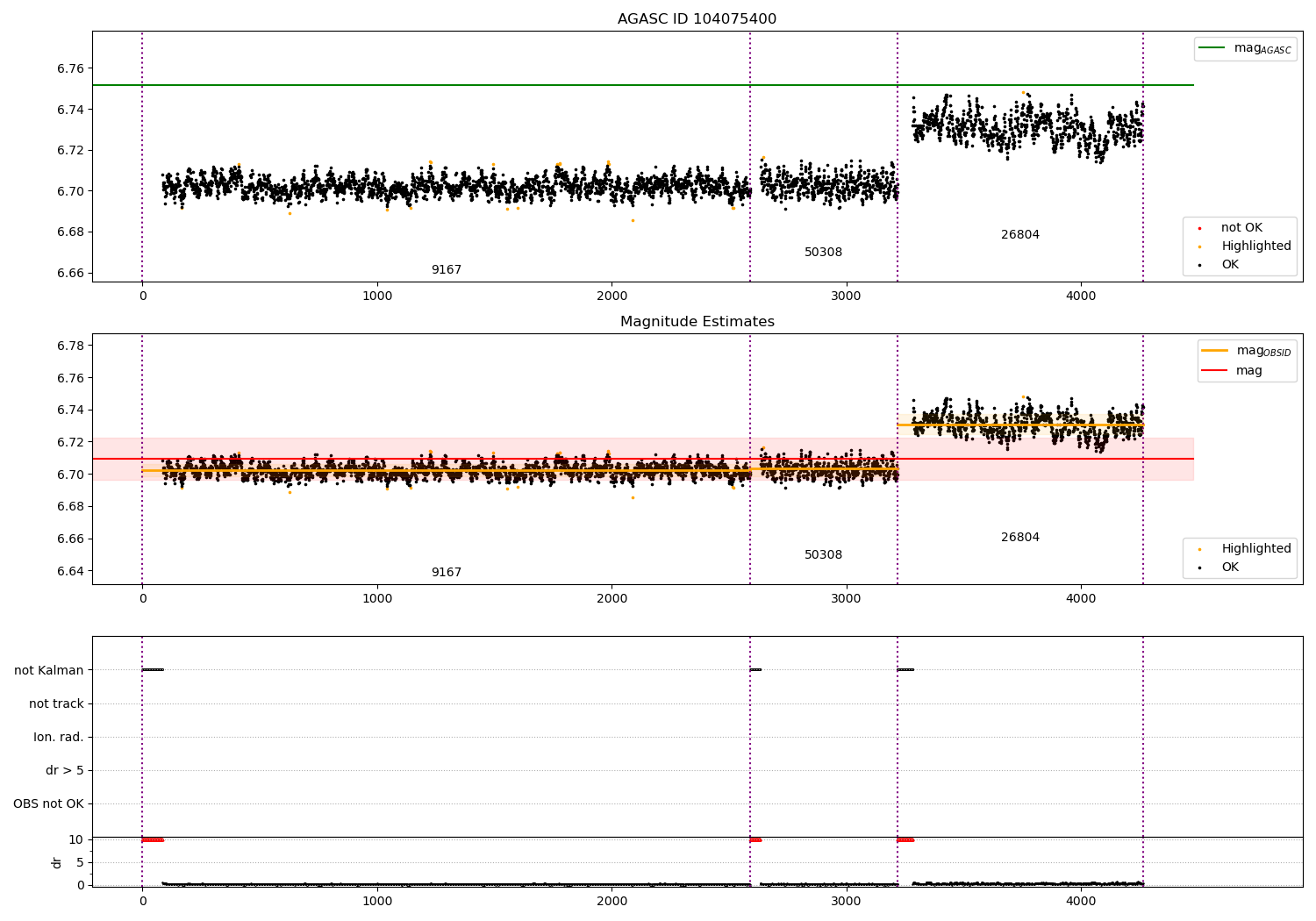The height and width of the screenshot is (921, 1316).
Task: Click the 6.76 y-tick in the top plot
Action: [70, 68]
